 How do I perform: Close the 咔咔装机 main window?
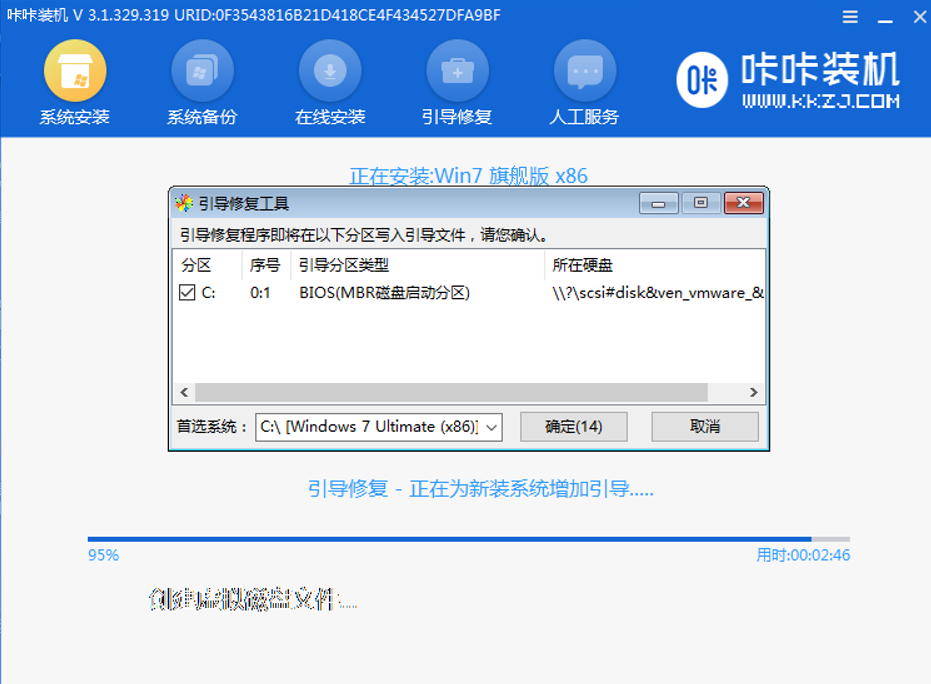pos(920,17)
